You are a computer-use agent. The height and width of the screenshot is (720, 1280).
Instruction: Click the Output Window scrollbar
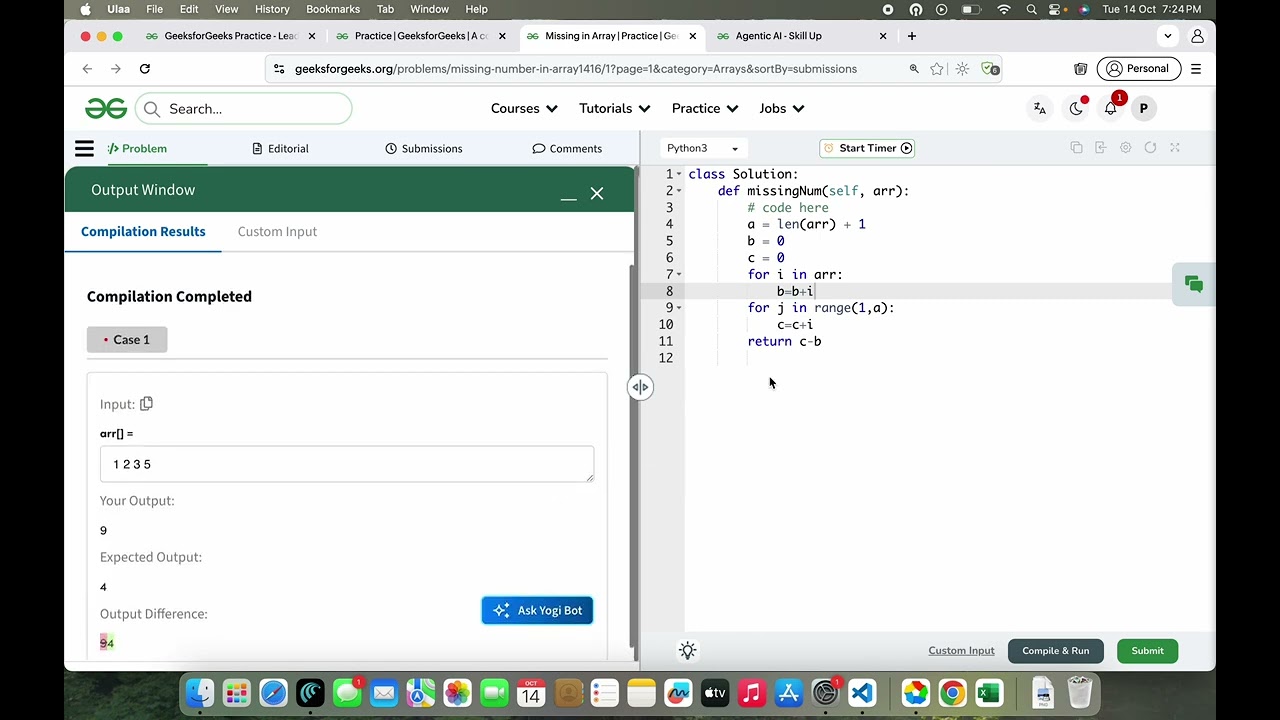(x=631, y=455)
